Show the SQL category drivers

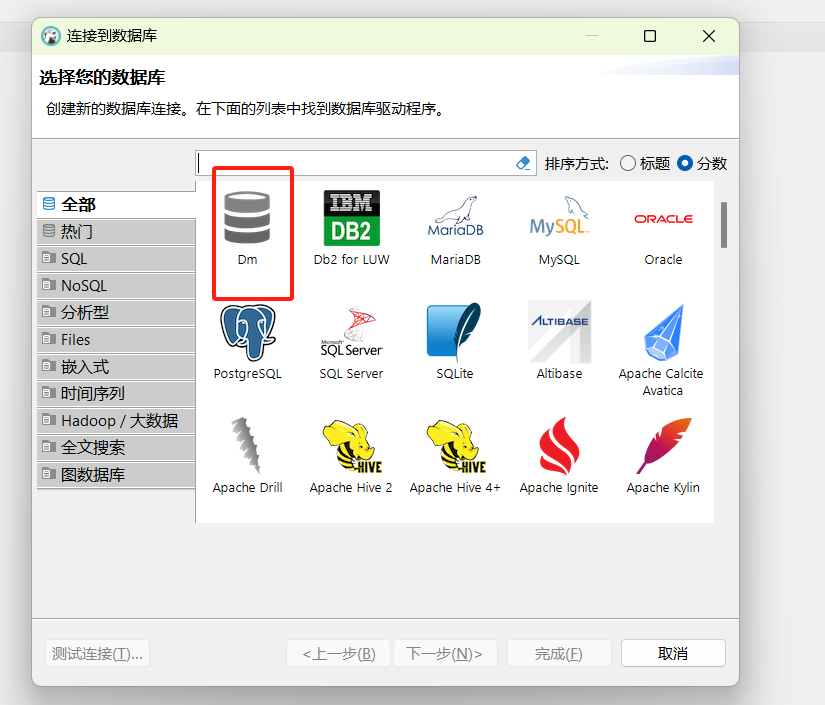pos(116,258)
